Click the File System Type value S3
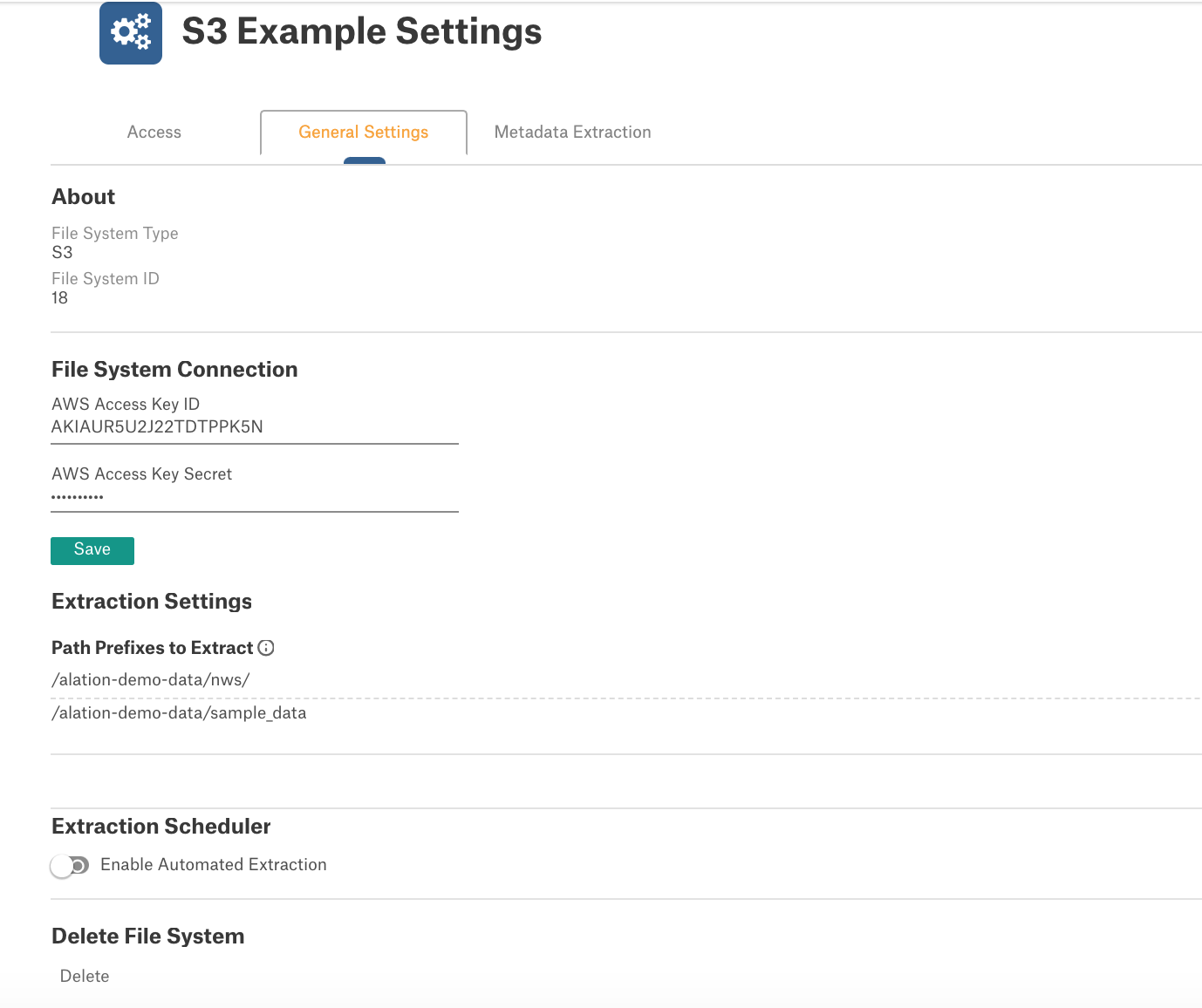Viewport: 1202px width, 1008px height. (62, 253)
